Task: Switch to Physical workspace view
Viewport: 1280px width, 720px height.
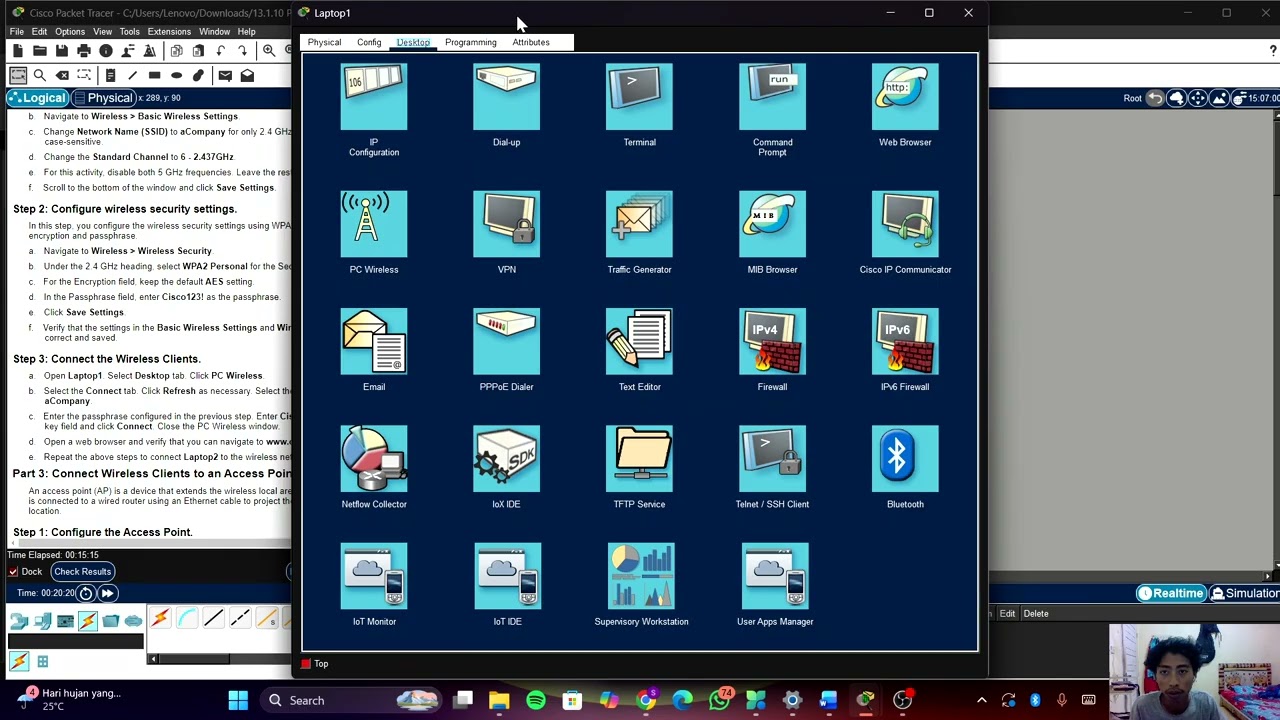Action: [x=102, y=98]
